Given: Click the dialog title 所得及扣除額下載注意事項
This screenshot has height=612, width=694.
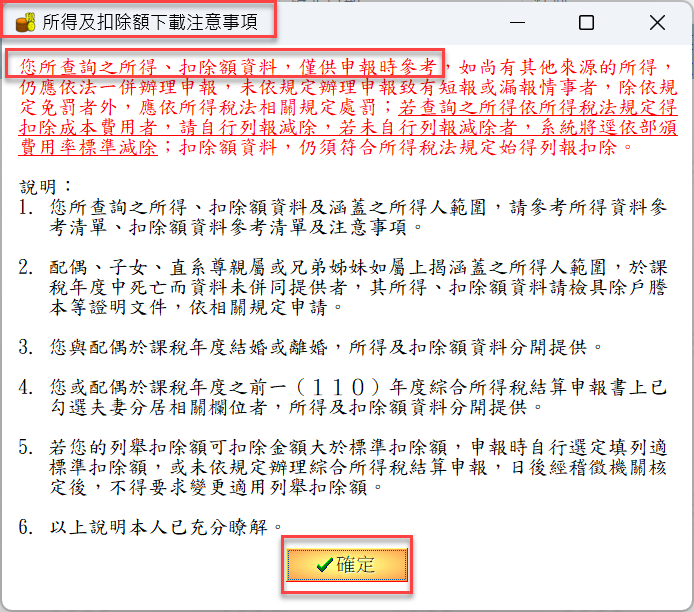Looking at the screenshot, I should point(150,22).
